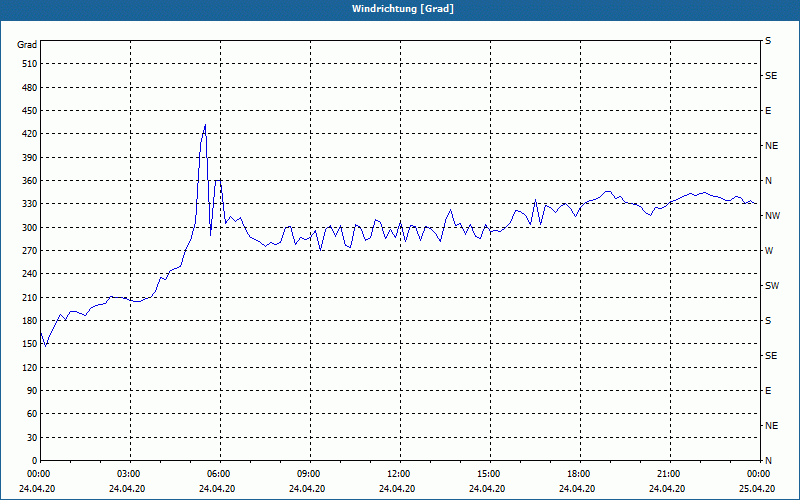This screenshot has width=800, height=500.
Task: Select the NE compass label between 390 and 420
Action: pyautogui.click(x=771, y=146)
